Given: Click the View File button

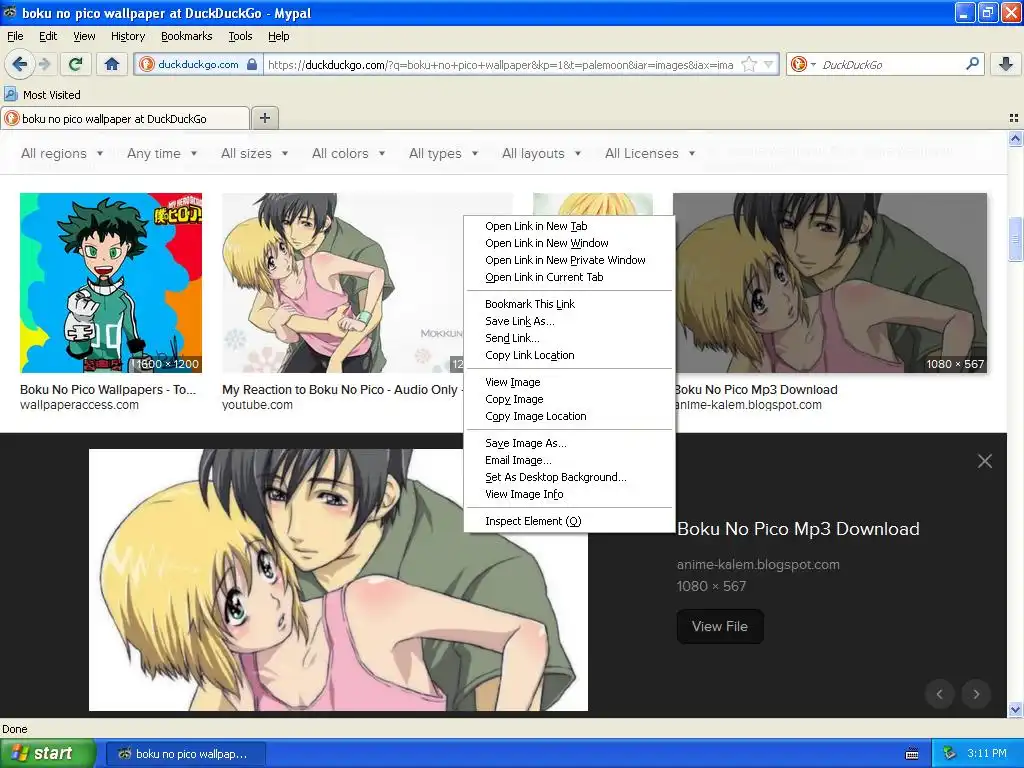Looking at the screenshot, I should [720, 626].
